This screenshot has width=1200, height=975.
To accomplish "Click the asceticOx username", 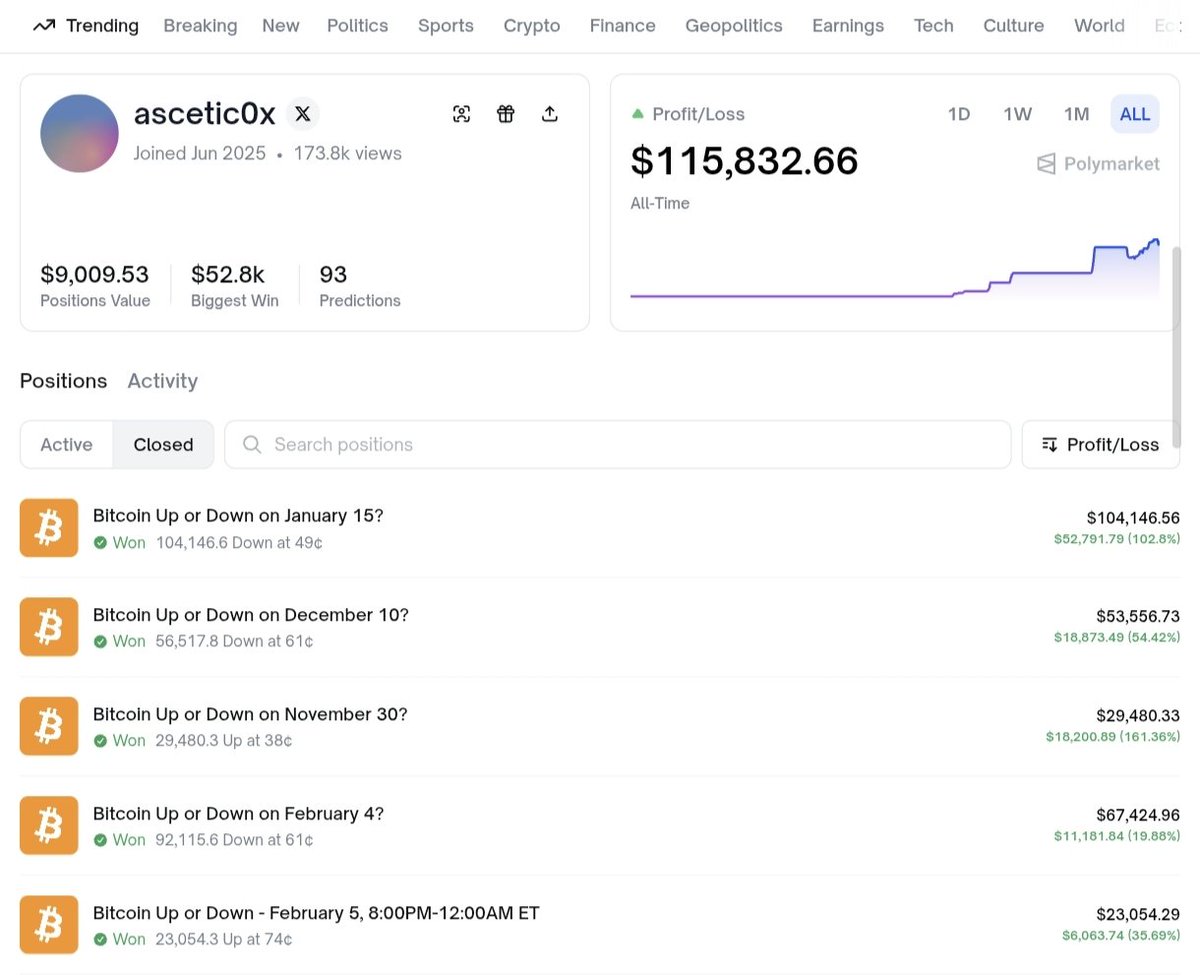I will click(x=205, y=114).
